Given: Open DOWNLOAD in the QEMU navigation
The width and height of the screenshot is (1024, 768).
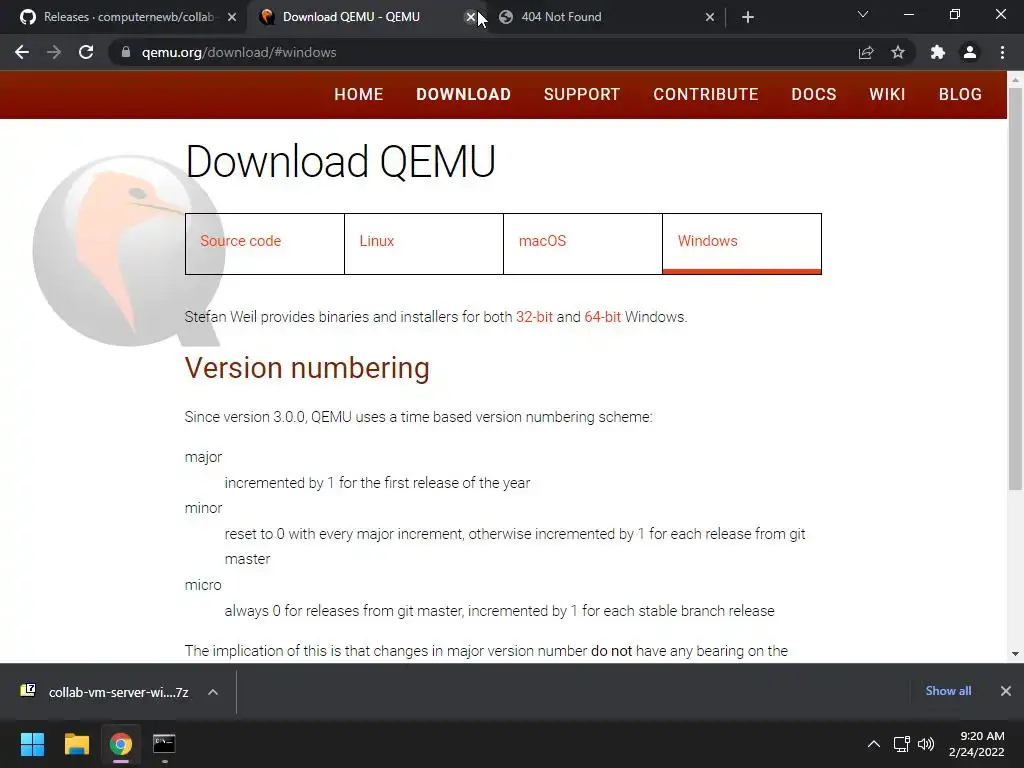Looking at the screenshot, I should pos(464,94).
